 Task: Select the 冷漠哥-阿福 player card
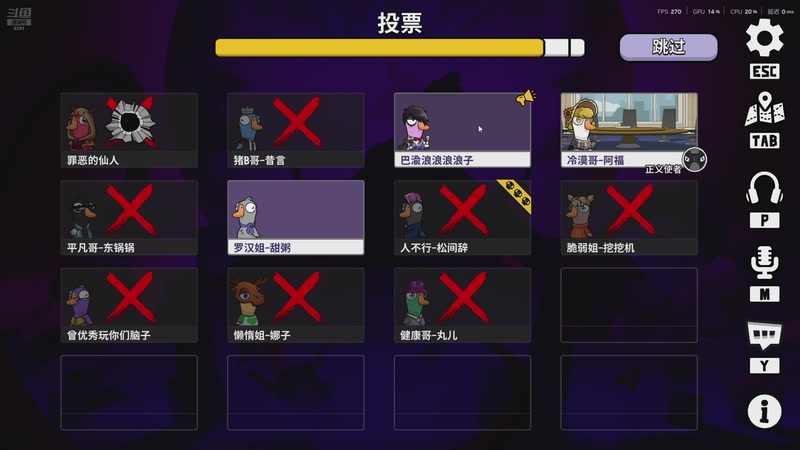(x=629, y=130)
